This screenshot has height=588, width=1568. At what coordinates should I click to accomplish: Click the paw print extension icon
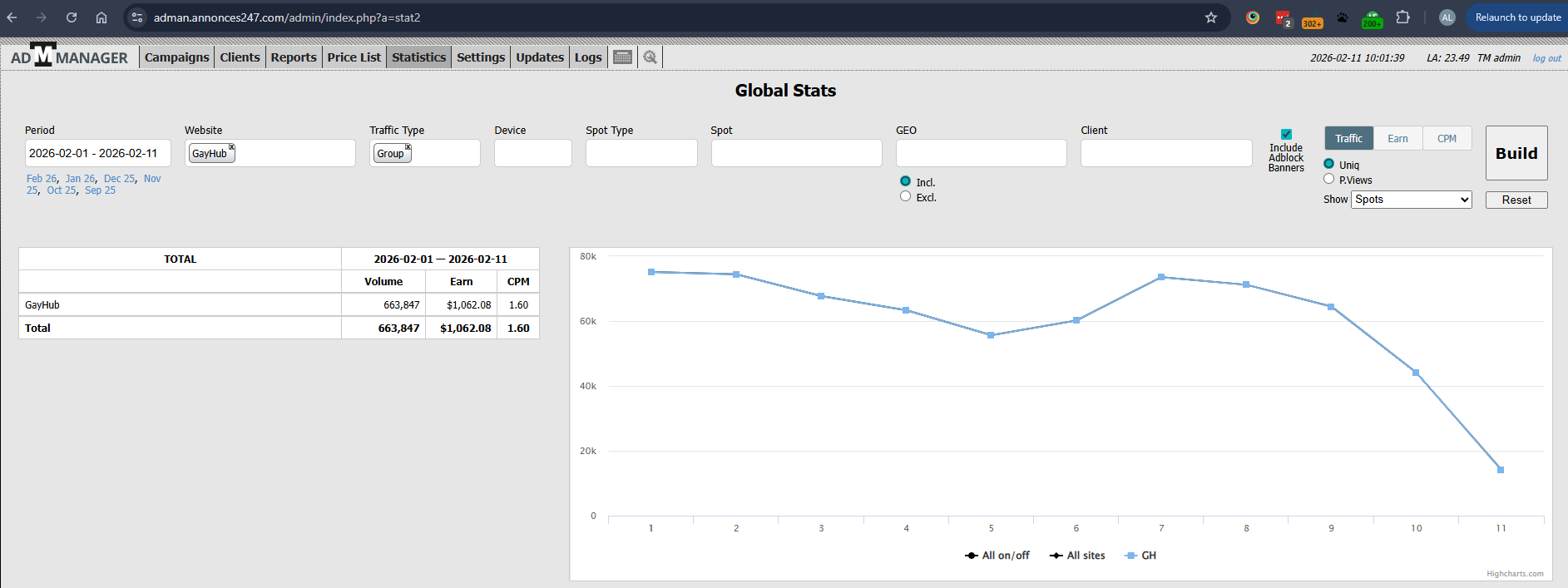pyautogui.click(x=1342, y=17)
